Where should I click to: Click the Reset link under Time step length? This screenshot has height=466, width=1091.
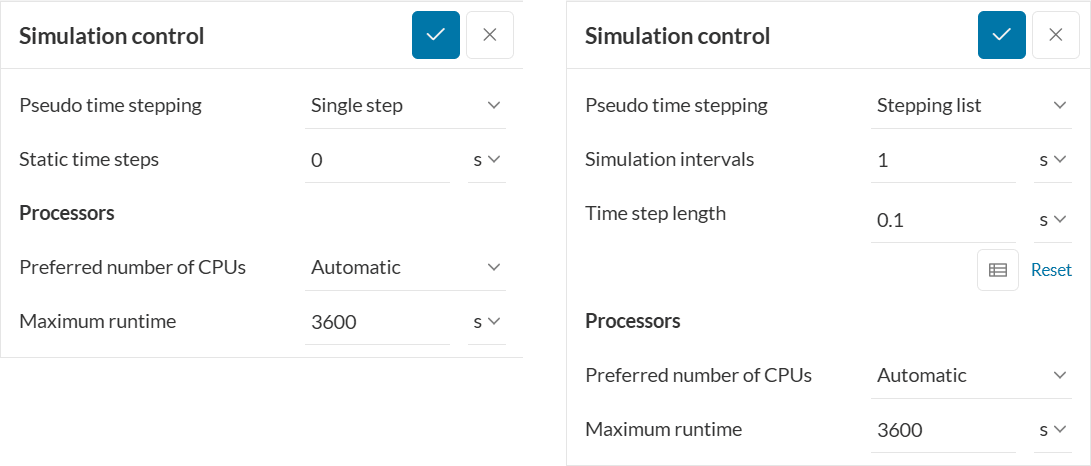pyautogui.click(x=1051, y=270)
